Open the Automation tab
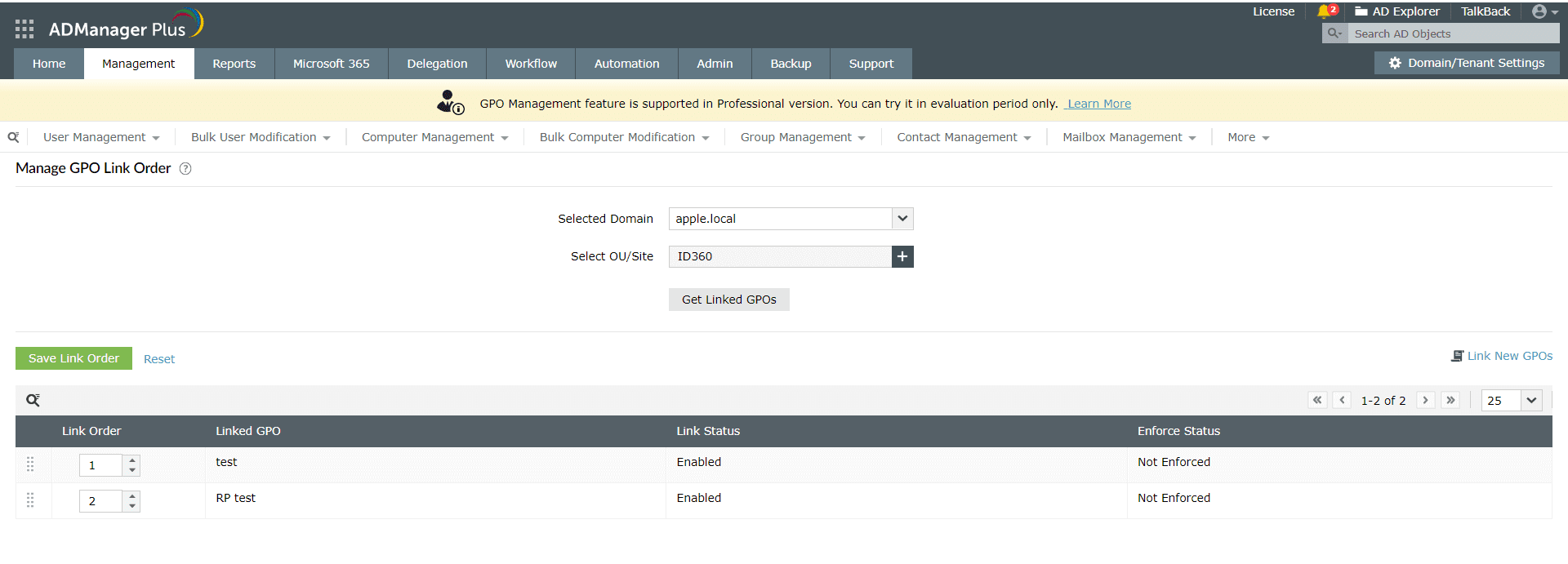The height and width of the screenshot is (564, 1568). point(626,64)
